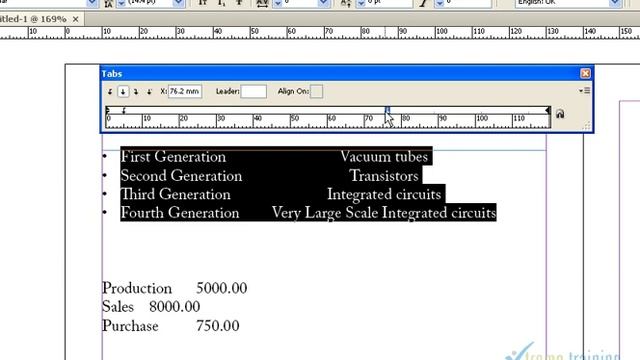
Task: Open the font name dropdown arrow
Action: 92,3
